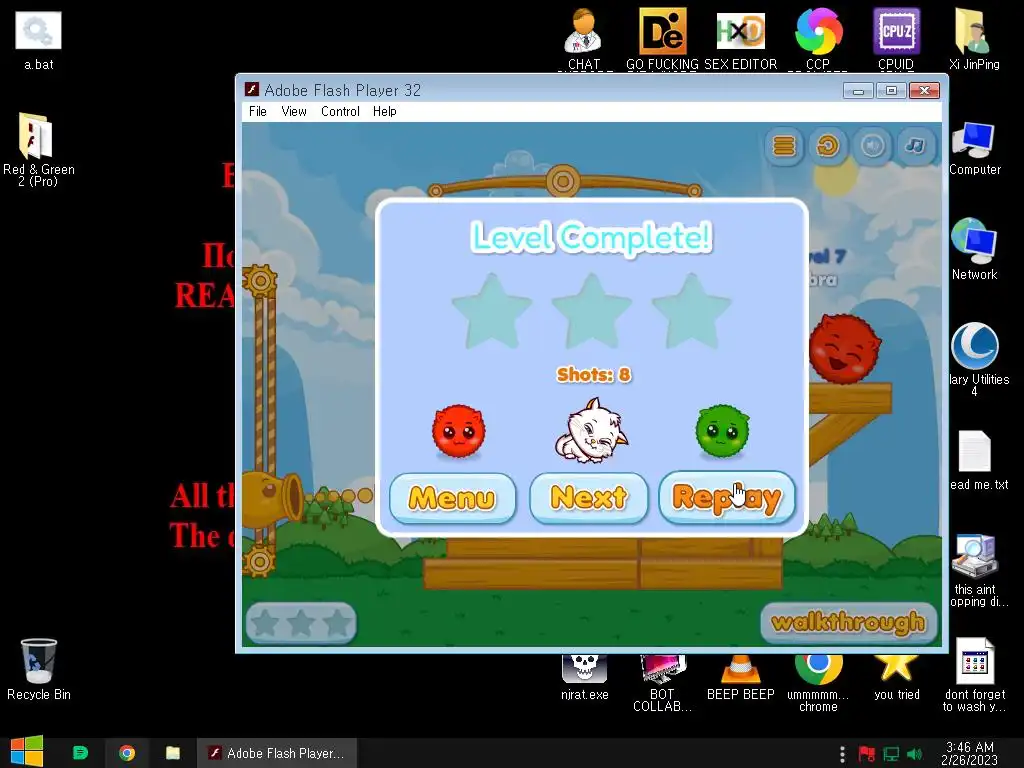Mute game sound effects speaker icon
This screenshot has width=1024, height=768.
872,146
